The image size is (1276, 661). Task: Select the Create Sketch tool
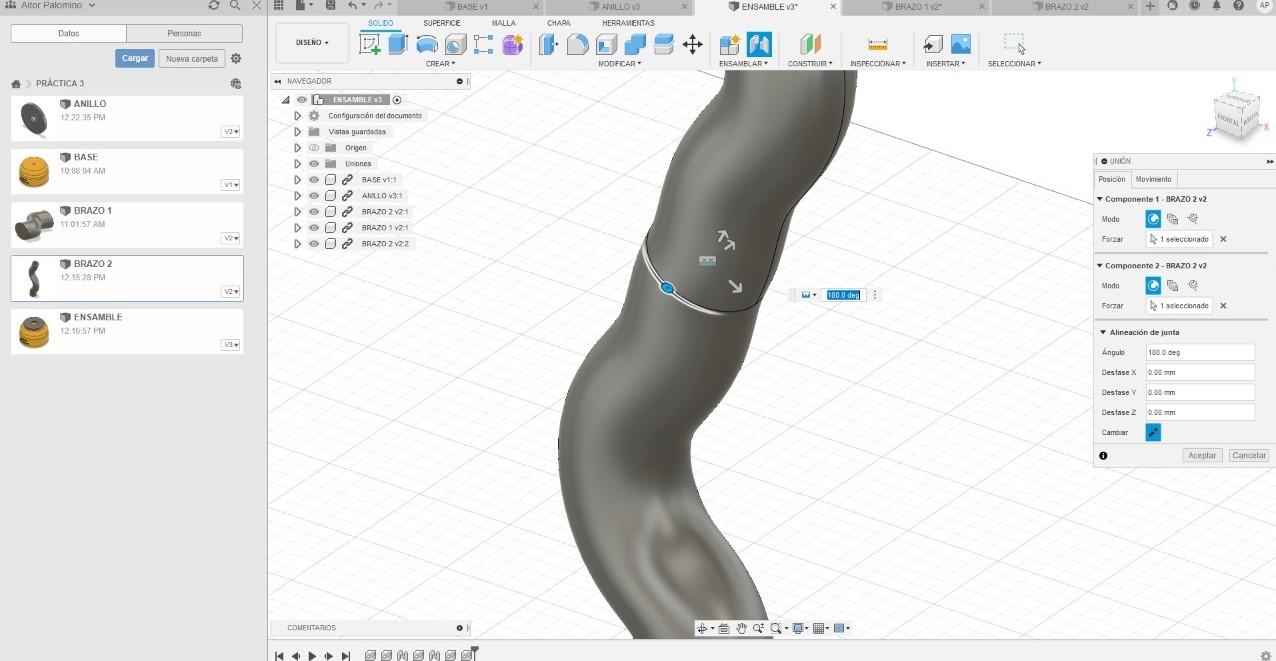tap(370, 44)
